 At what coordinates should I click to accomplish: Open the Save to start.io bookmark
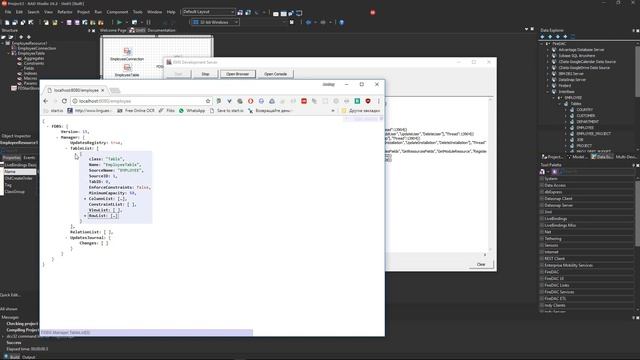click(x=227, y=111)
